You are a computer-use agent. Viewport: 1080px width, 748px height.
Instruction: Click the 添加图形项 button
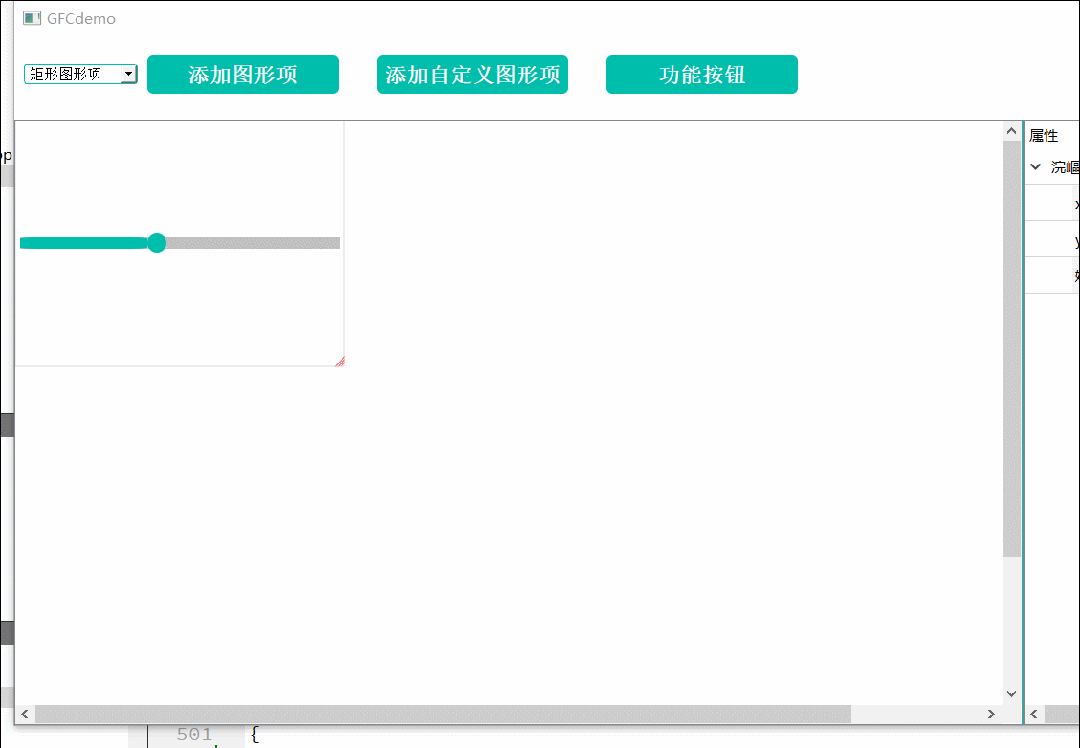pyautogui.click(x=242, y=74)
